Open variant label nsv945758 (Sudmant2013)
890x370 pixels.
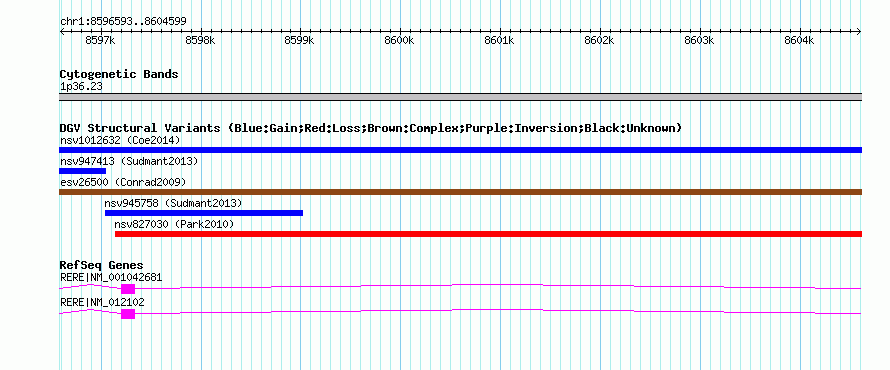173,203
